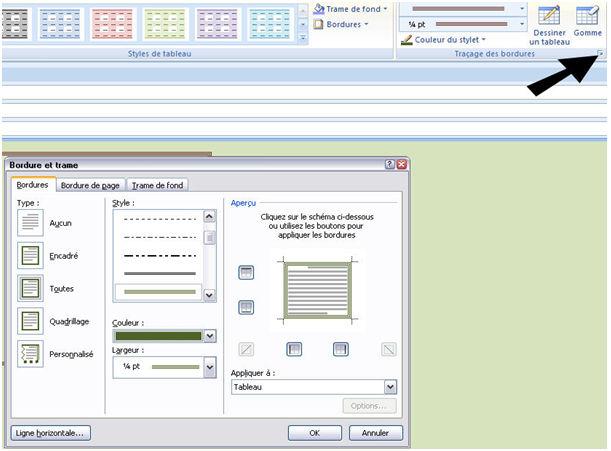Image resolution: width=611 pixels, height=451 pixels.
Task: Open the Trame de fond shading menu
Action: [350, 9]
